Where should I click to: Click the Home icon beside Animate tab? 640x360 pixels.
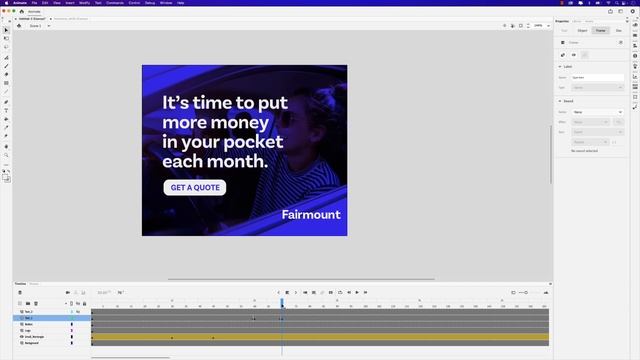[x=22, y=11]
